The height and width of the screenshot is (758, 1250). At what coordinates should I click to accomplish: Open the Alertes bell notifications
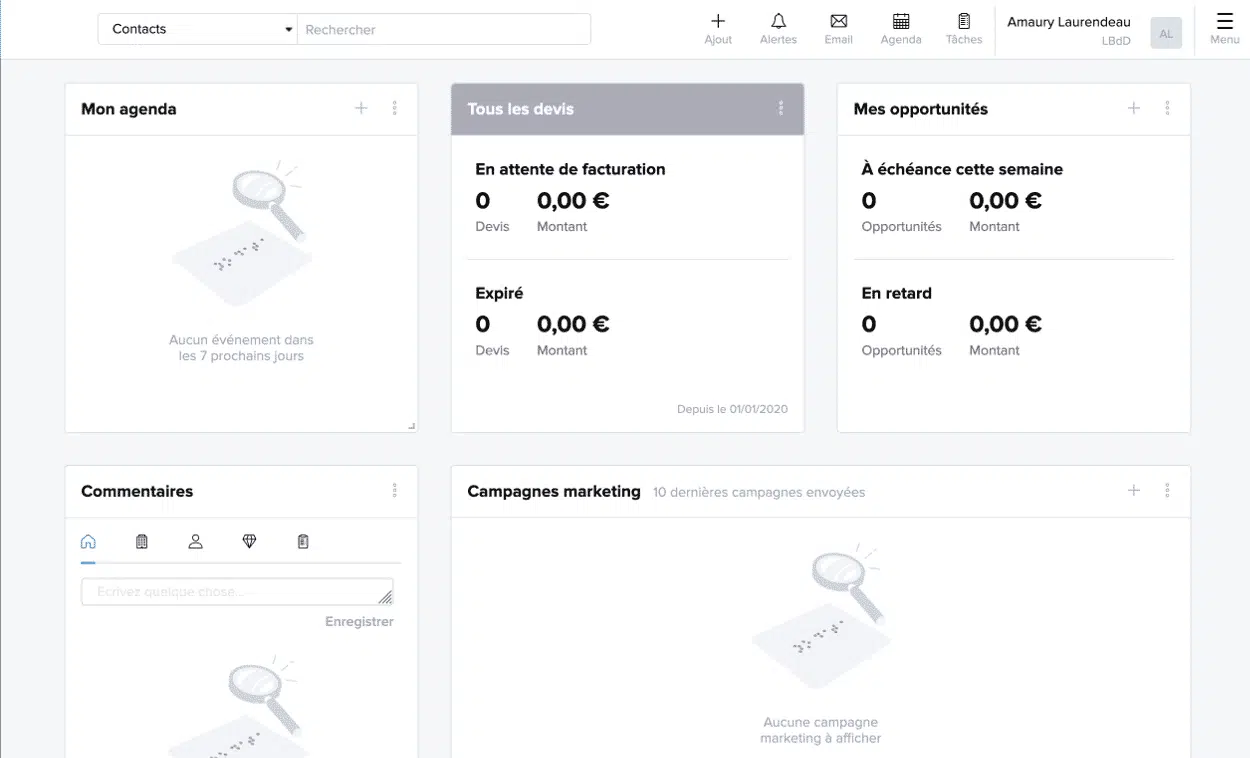point(778,28)
